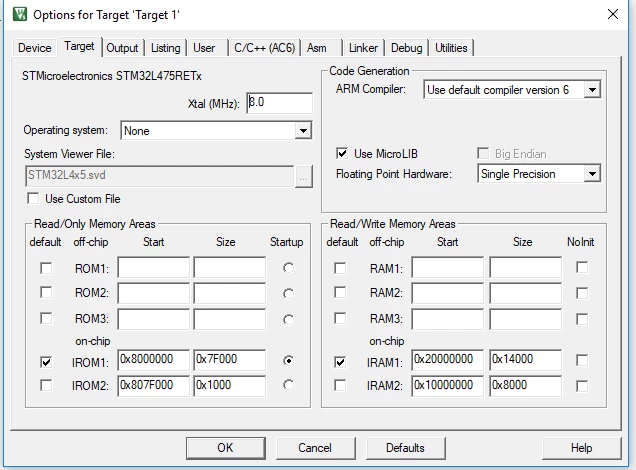This screenshot has width=636, height=470.
Task: Edit the IRAM1 Size value 0x14000
Action: tap(526, 360)
